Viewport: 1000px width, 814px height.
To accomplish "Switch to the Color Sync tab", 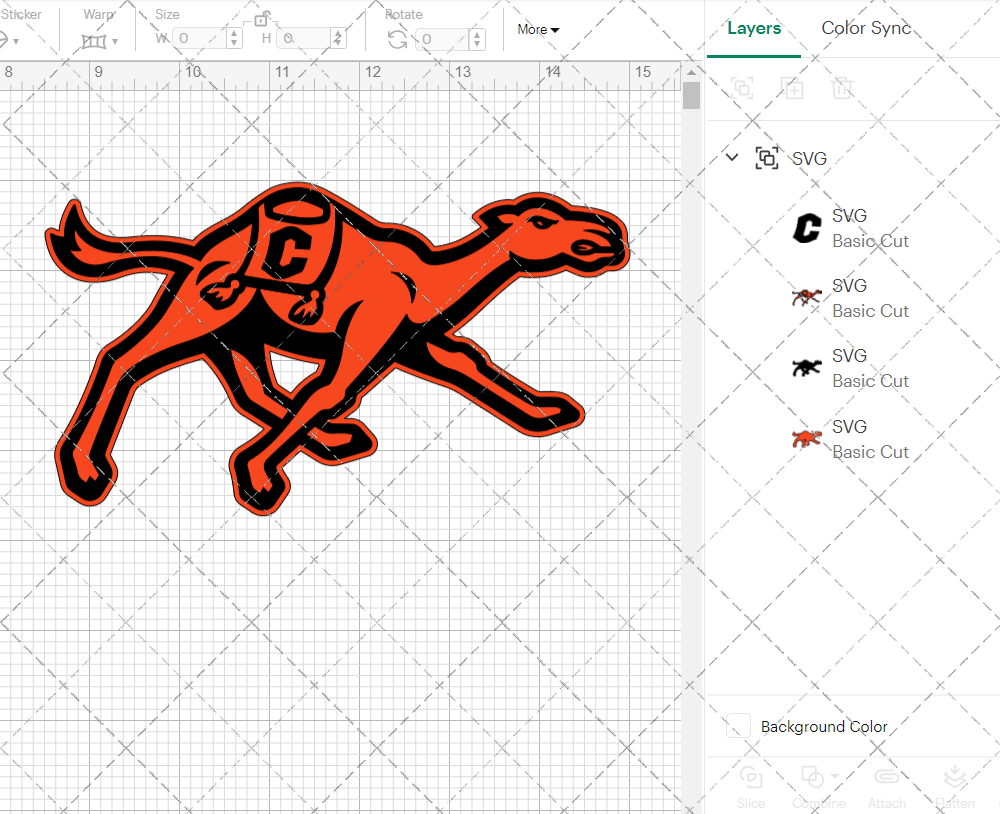I will click(x=866, y=28).
